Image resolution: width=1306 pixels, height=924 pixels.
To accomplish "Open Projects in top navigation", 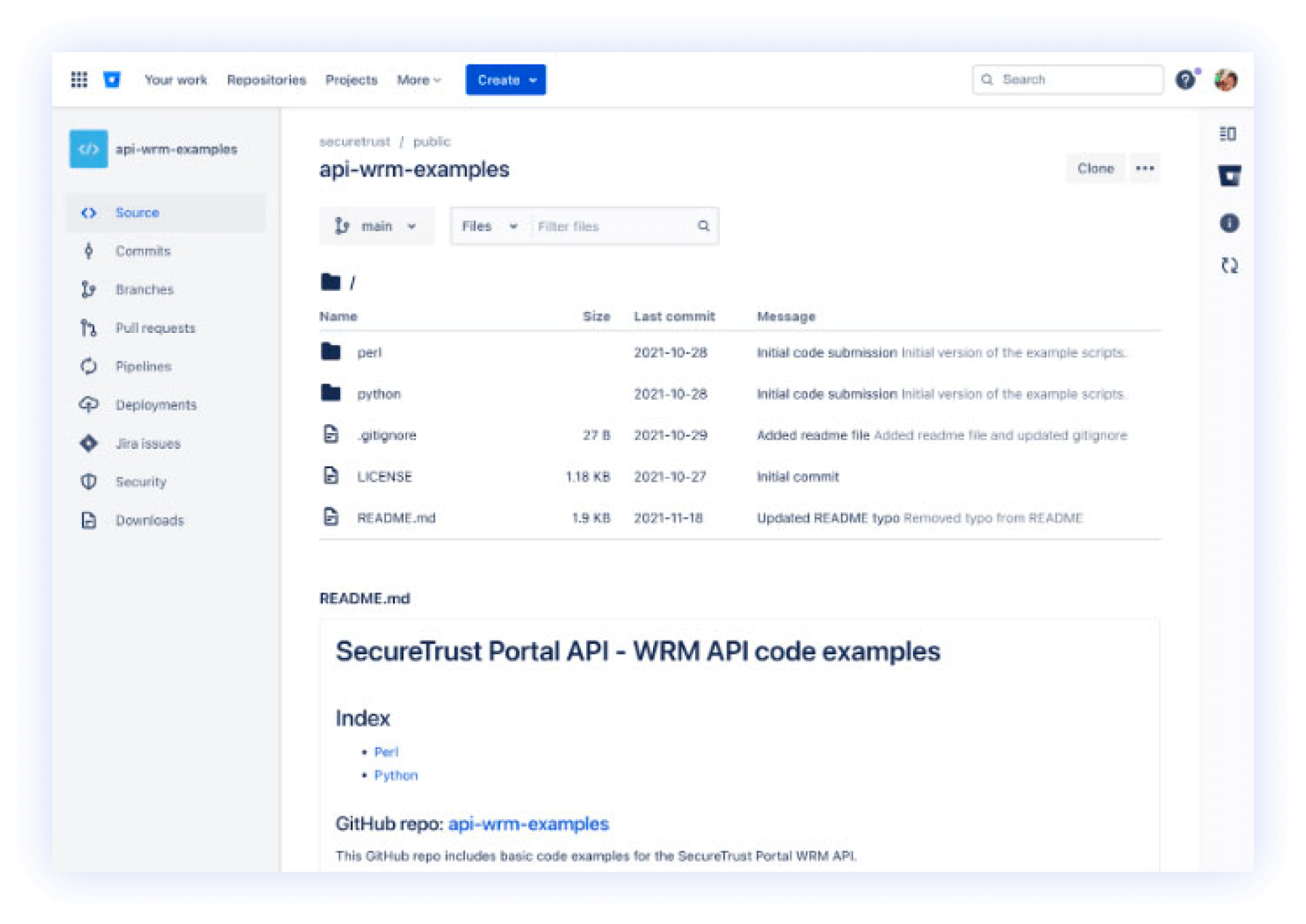I will coord(351,80).
